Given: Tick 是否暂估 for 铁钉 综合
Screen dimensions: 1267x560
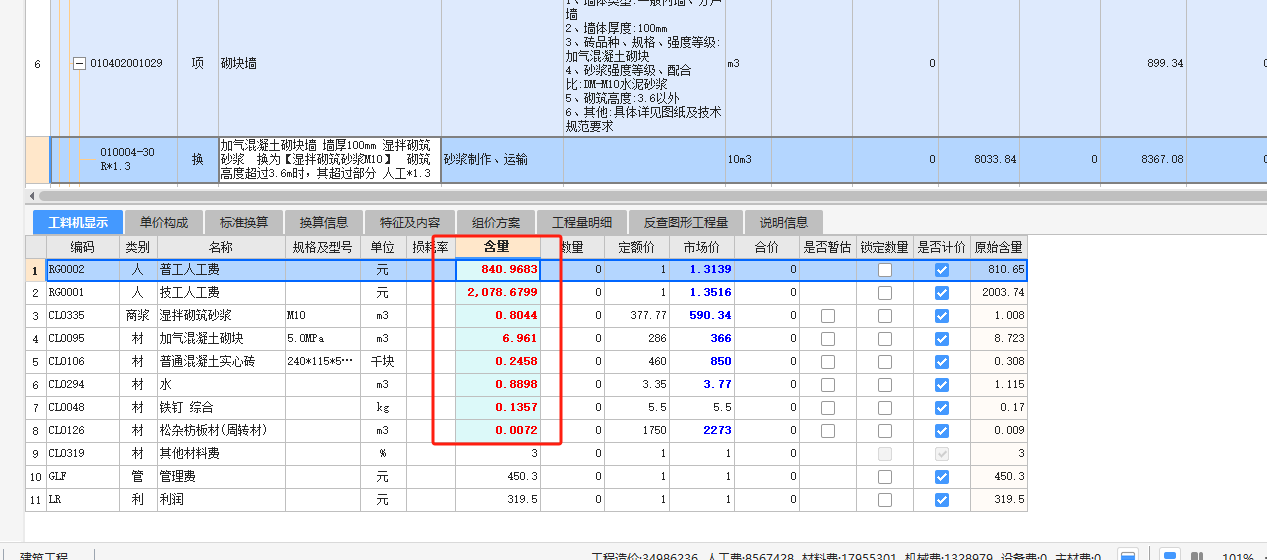Looking at the screenshot, I should tap(828, 408).
